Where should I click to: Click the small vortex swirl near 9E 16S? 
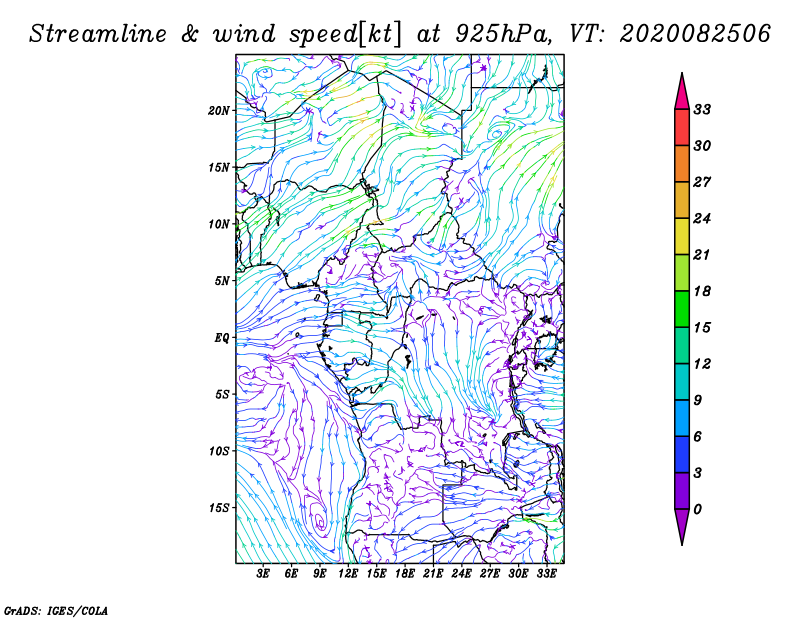click(319, 521)
